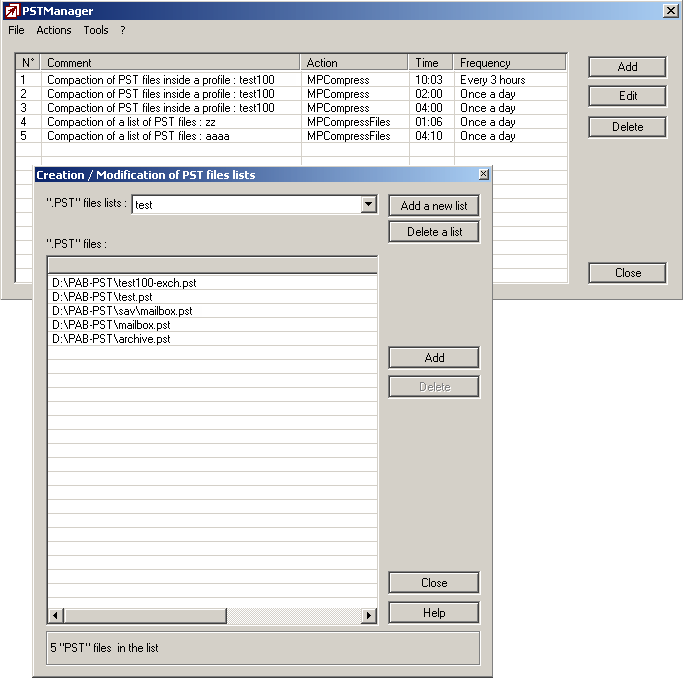This screenshot has height=678, width=683.
Task: Click the horizontal scrollbar left arrow
Action: [x=55, y=616]
